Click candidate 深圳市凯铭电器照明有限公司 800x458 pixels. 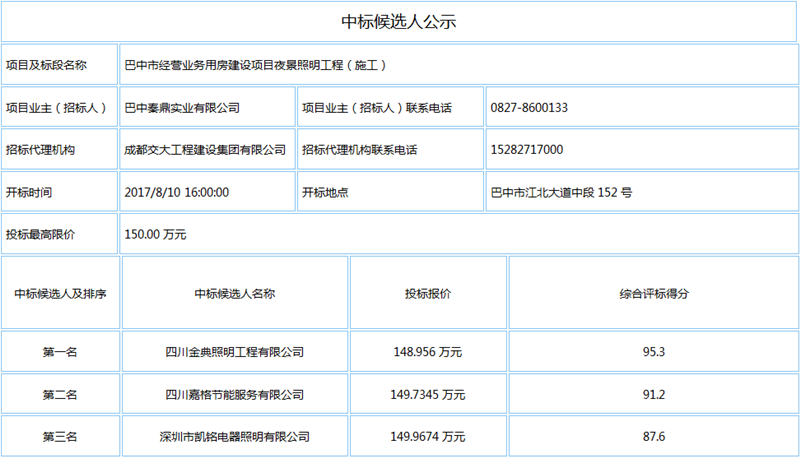(x=235, y=437)
